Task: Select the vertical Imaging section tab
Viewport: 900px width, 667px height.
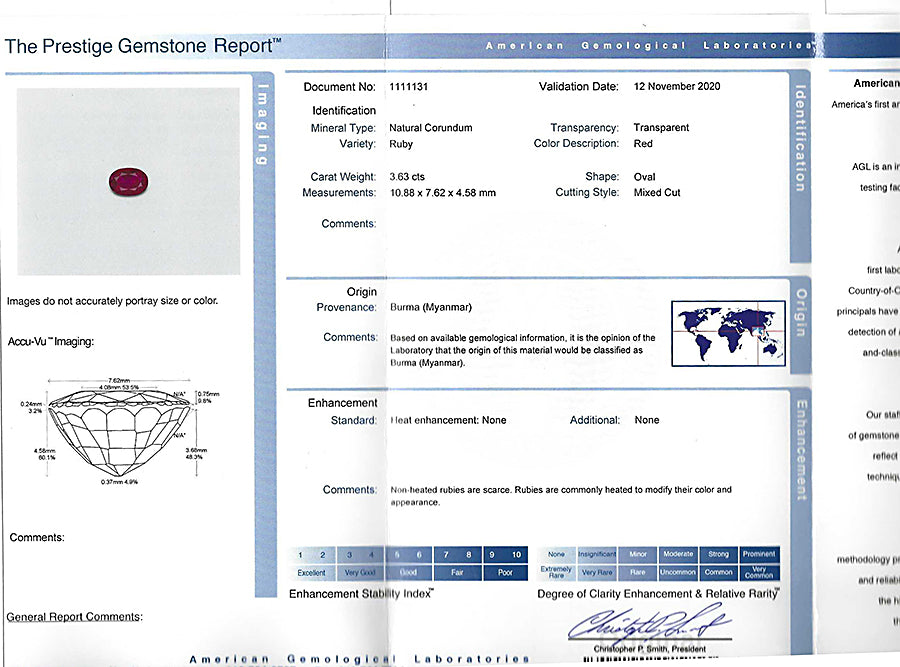Action: pyautogui.click(x=264, y=123)
